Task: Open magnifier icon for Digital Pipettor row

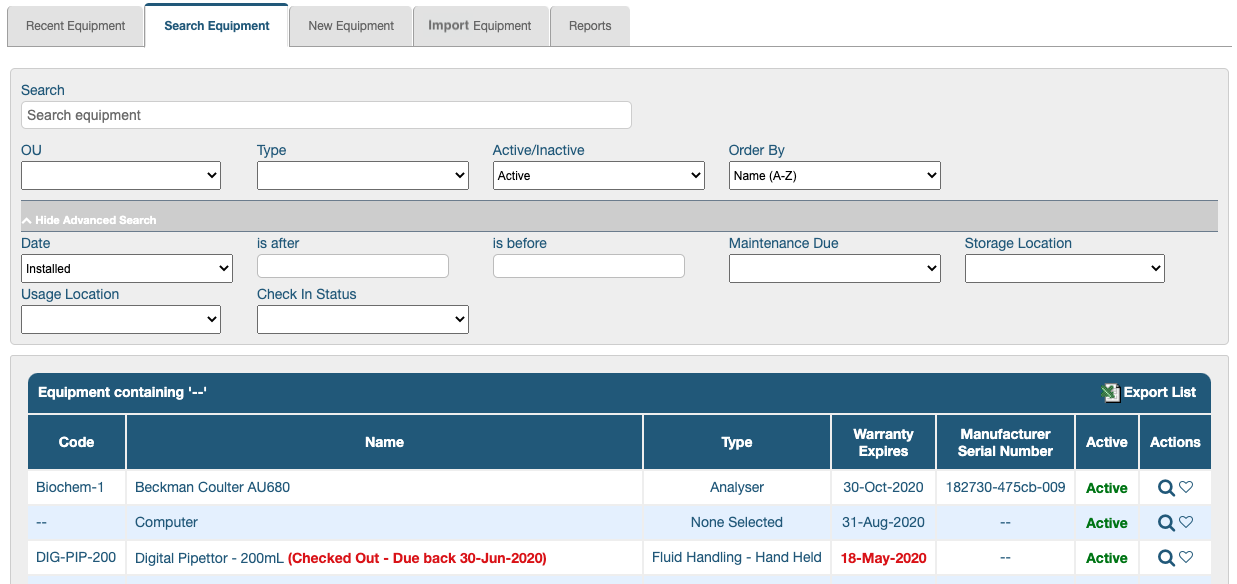Action: coord(1166,558)
